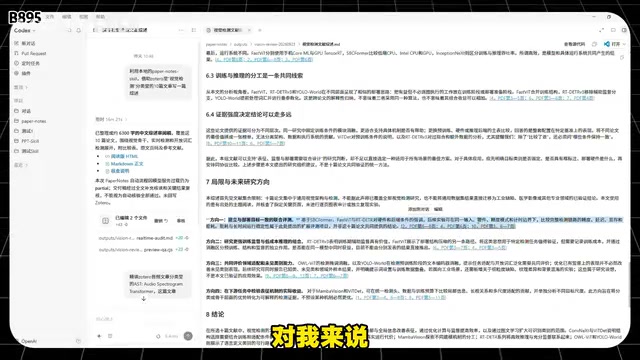Expand the section above the projects list
The height and width of the screenshot is (360, 640).
tap(21, 88)
